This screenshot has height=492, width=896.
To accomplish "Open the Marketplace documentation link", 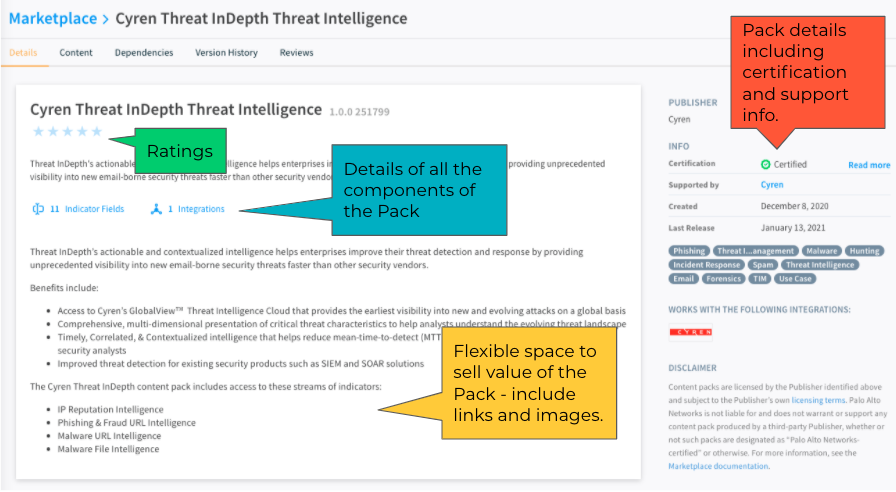I will (x=718, y=466).
